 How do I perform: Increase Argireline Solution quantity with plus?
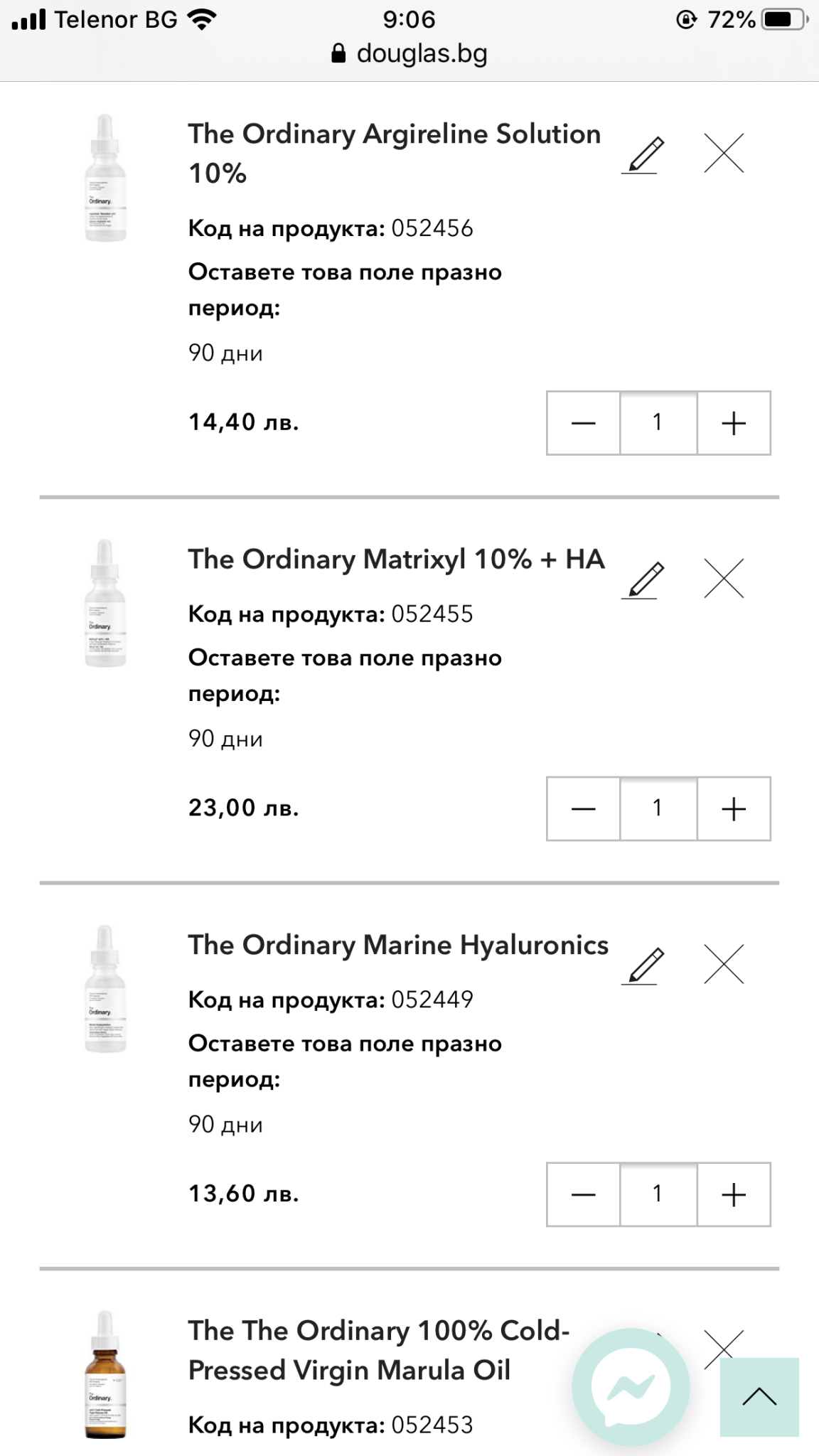pyautogui.click(x=734, y=423)
